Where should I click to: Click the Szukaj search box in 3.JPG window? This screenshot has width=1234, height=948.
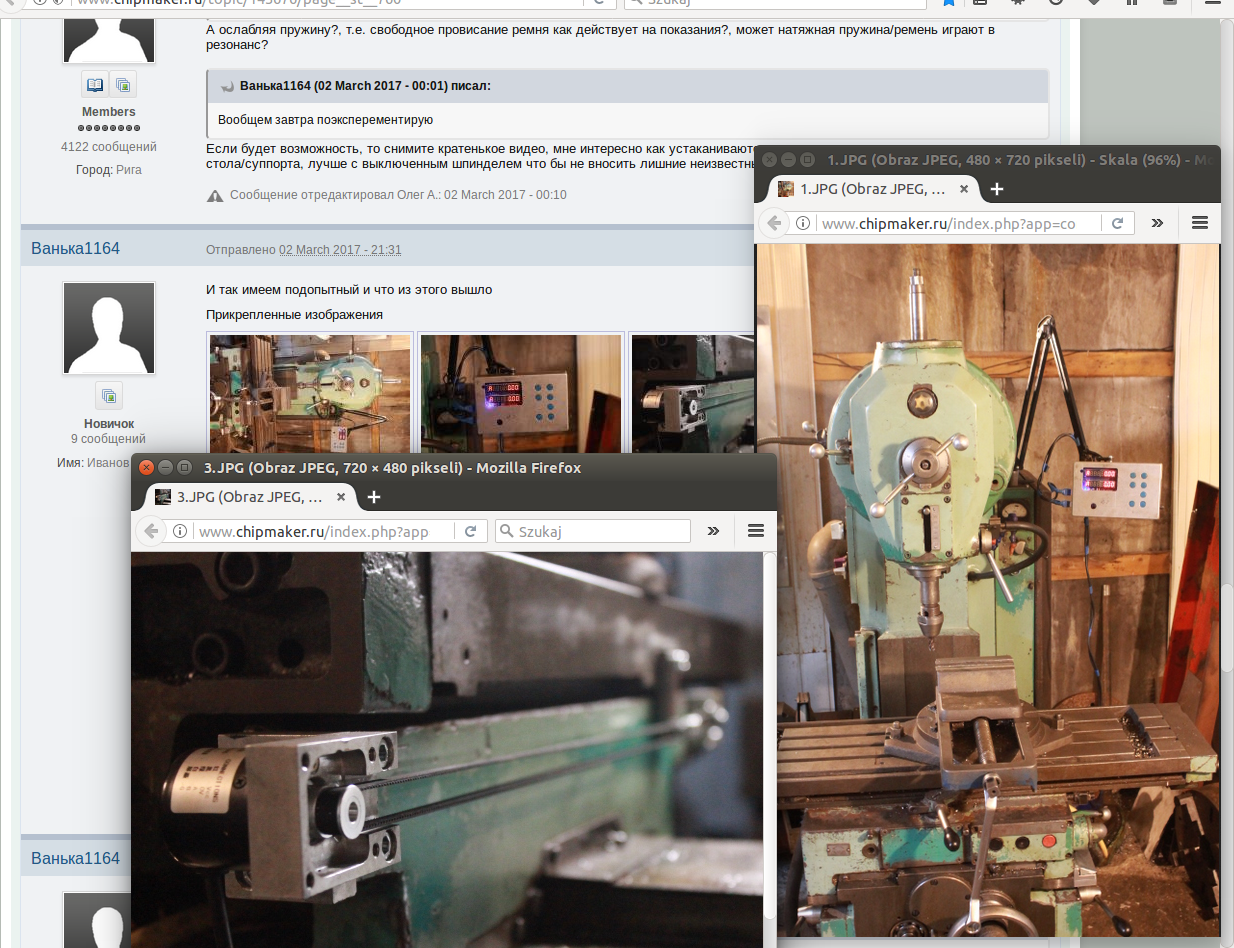pyautogui.click(x=593, y=531)
